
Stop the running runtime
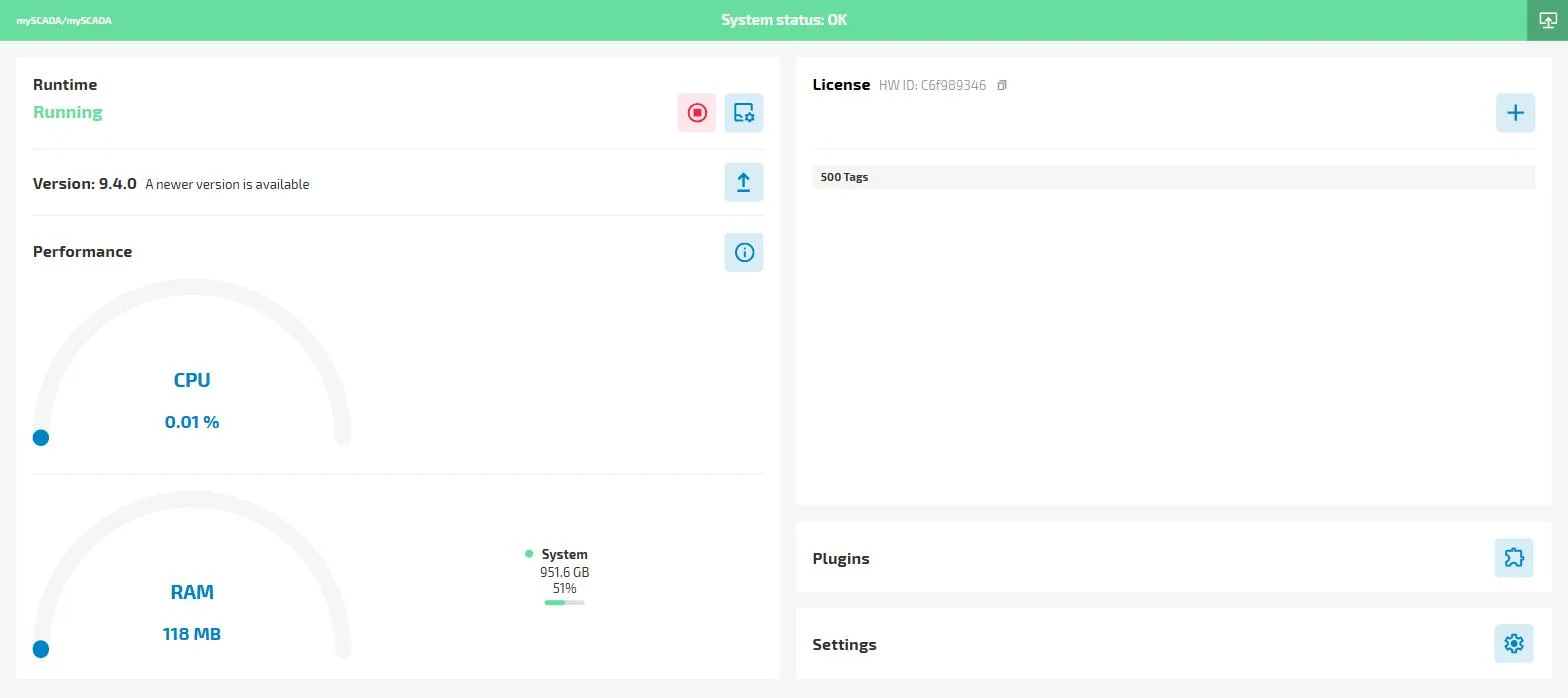click(697, 113)
